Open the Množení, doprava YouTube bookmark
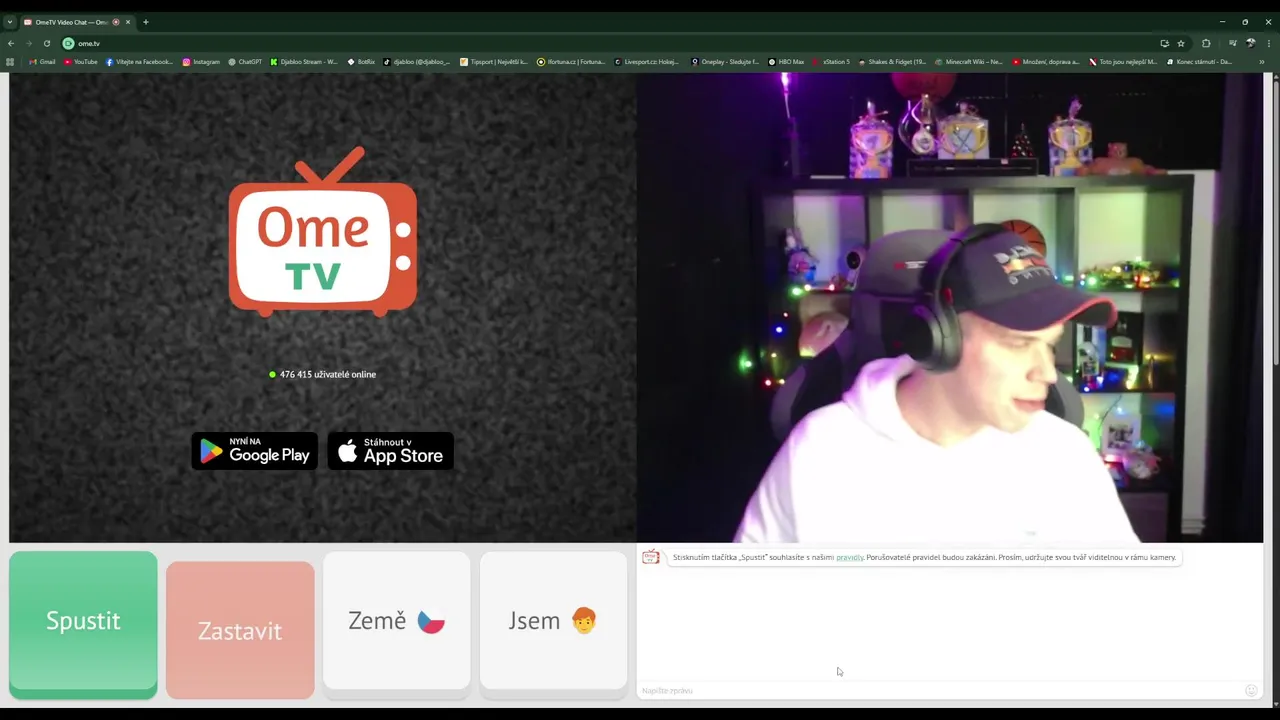Viewport: 1280px width, 720px height. [x=1046, y=62]
